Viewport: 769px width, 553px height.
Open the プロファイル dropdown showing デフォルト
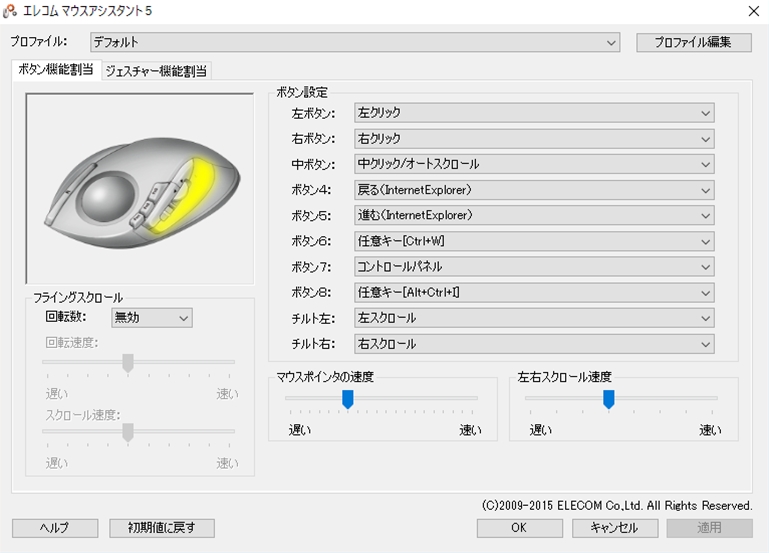pos(355,42)
